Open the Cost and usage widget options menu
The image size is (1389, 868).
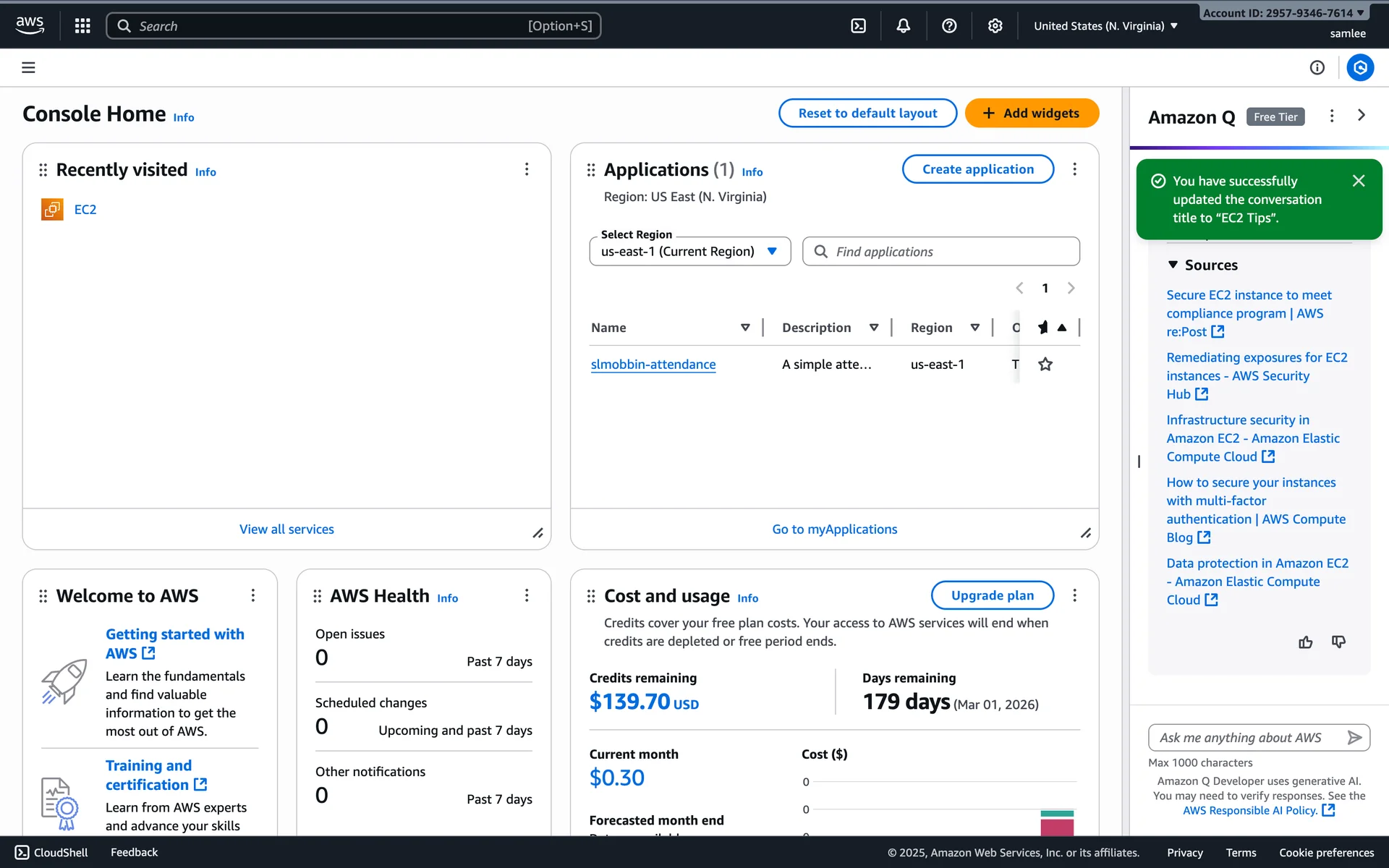[x=1074, y=595]
